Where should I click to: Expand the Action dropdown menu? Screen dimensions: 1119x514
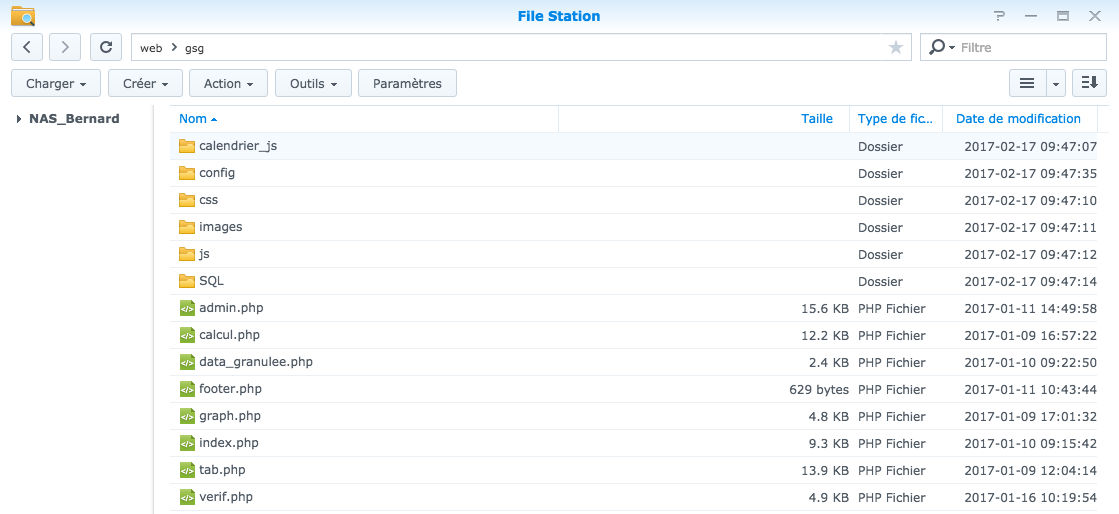coord(228,84)
